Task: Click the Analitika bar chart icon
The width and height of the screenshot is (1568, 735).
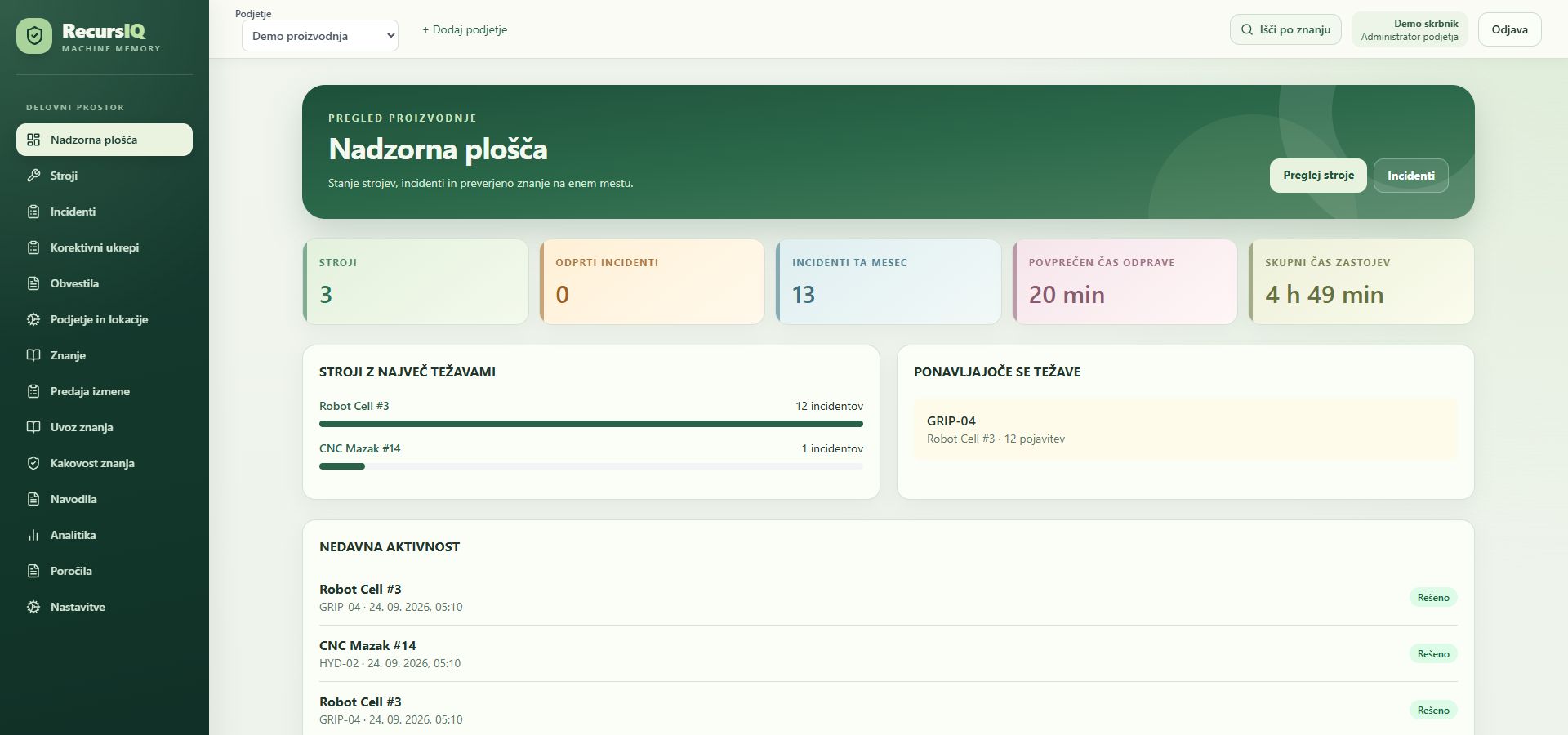Action: click(33, 535)
